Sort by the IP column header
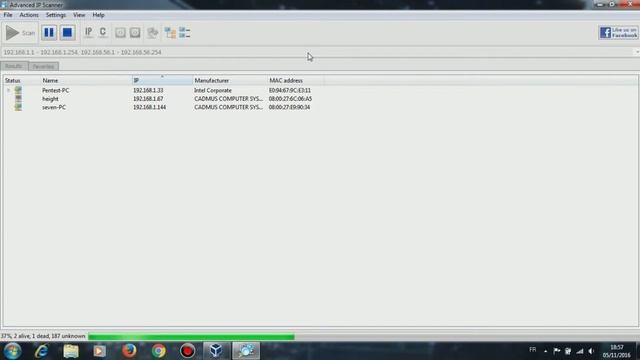This screenshot has width=640, height=360. coord(162,80)
